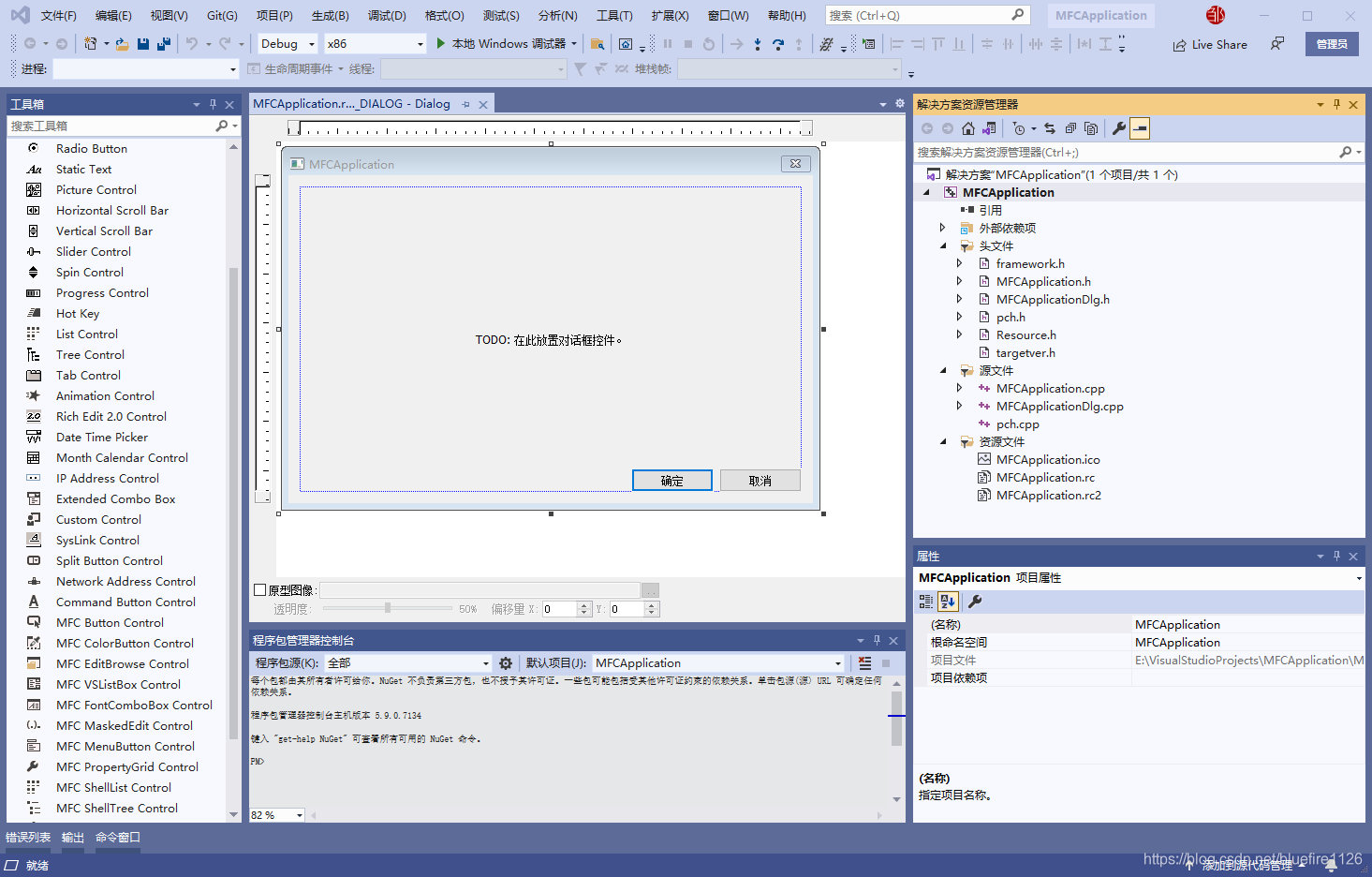Start the 本地 Windows 调试器 debugger
The height and width of the screenshot is (877, 1372).
coord(508,44)
